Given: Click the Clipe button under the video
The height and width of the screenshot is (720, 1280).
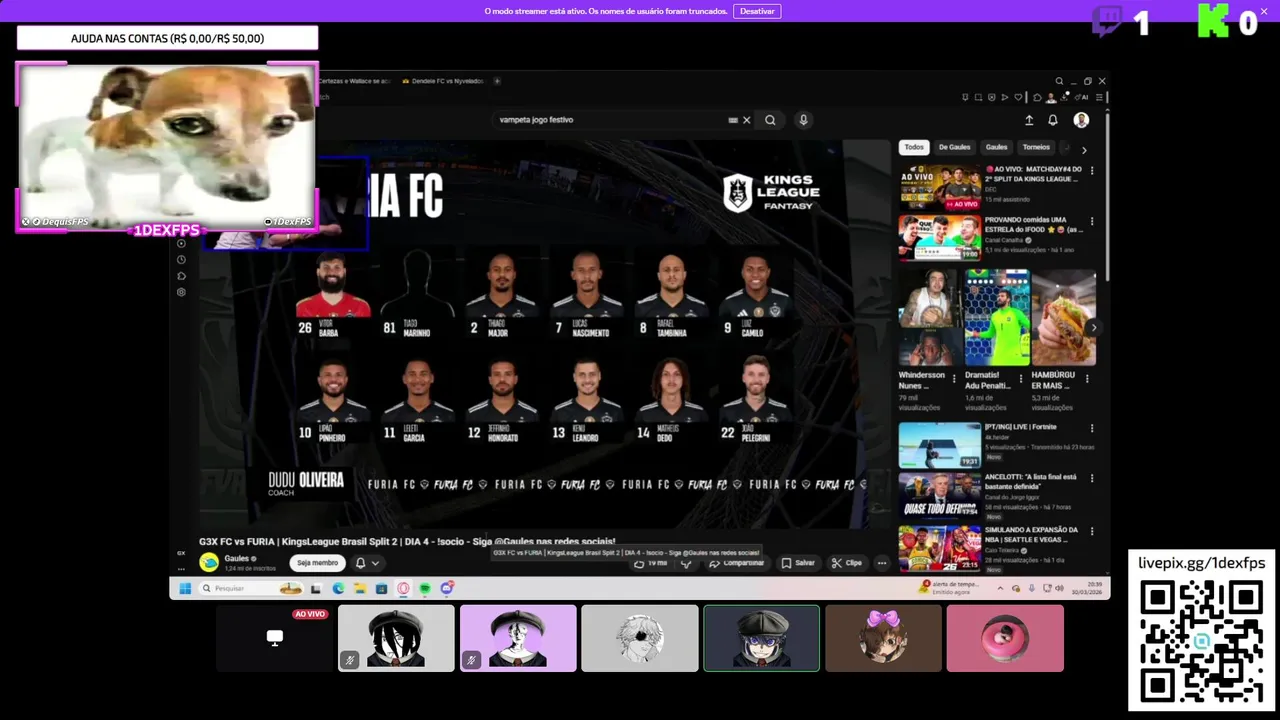Looking at the screenshot, I should (846, 563).
